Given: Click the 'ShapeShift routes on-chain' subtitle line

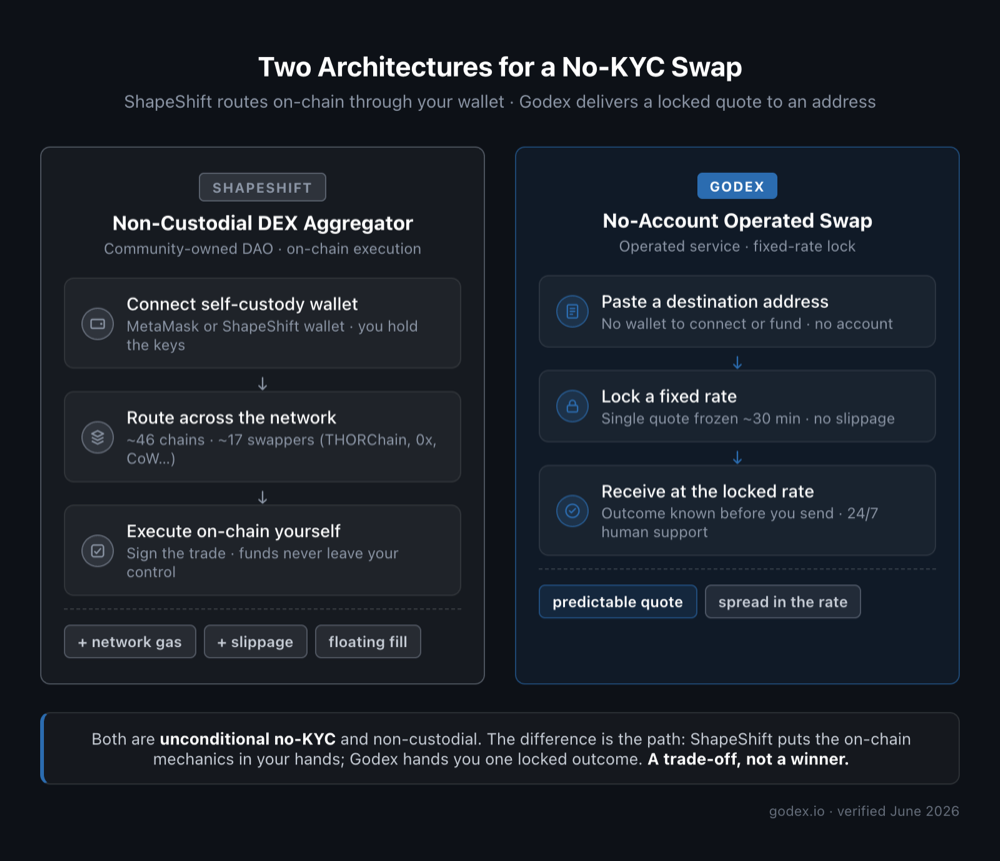Looking at the screenshot, I should pos(499,102).
